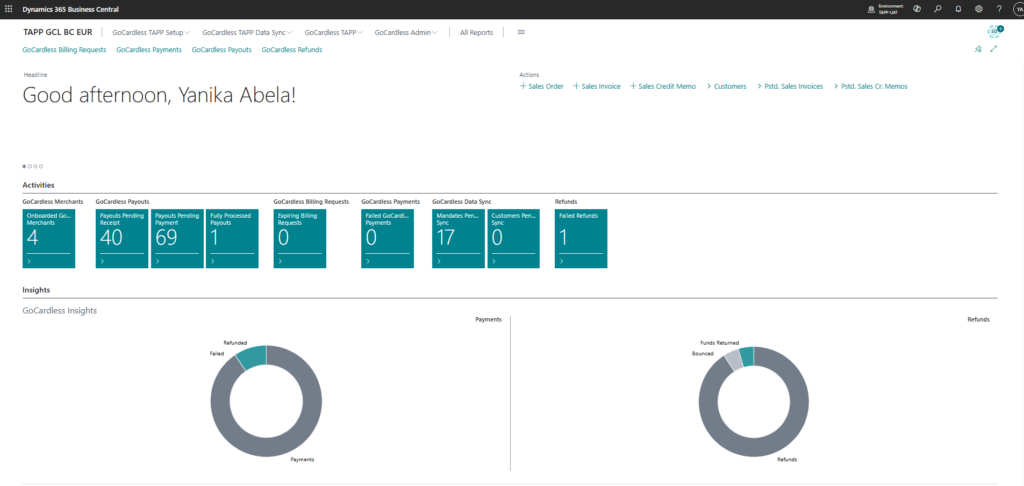Open All Reports

(x=476, y=32)
